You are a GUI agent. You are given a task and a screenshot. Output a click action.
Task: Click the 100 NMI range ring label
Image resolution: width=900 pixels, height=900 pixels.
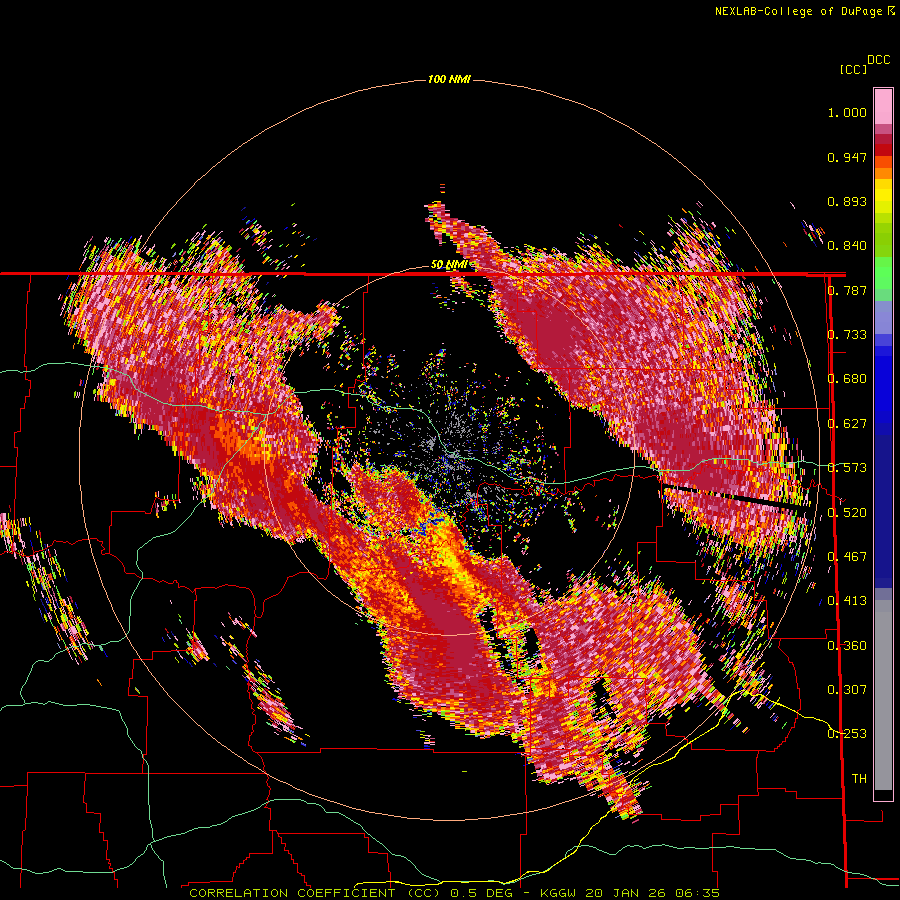point(449,79)
